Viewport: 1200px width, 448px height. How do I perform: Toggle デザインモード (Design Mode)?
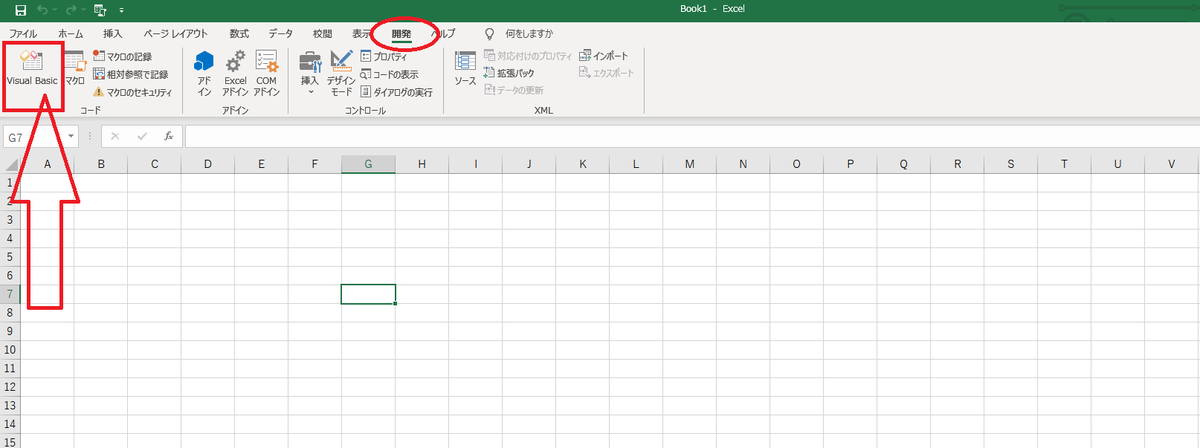341,72
